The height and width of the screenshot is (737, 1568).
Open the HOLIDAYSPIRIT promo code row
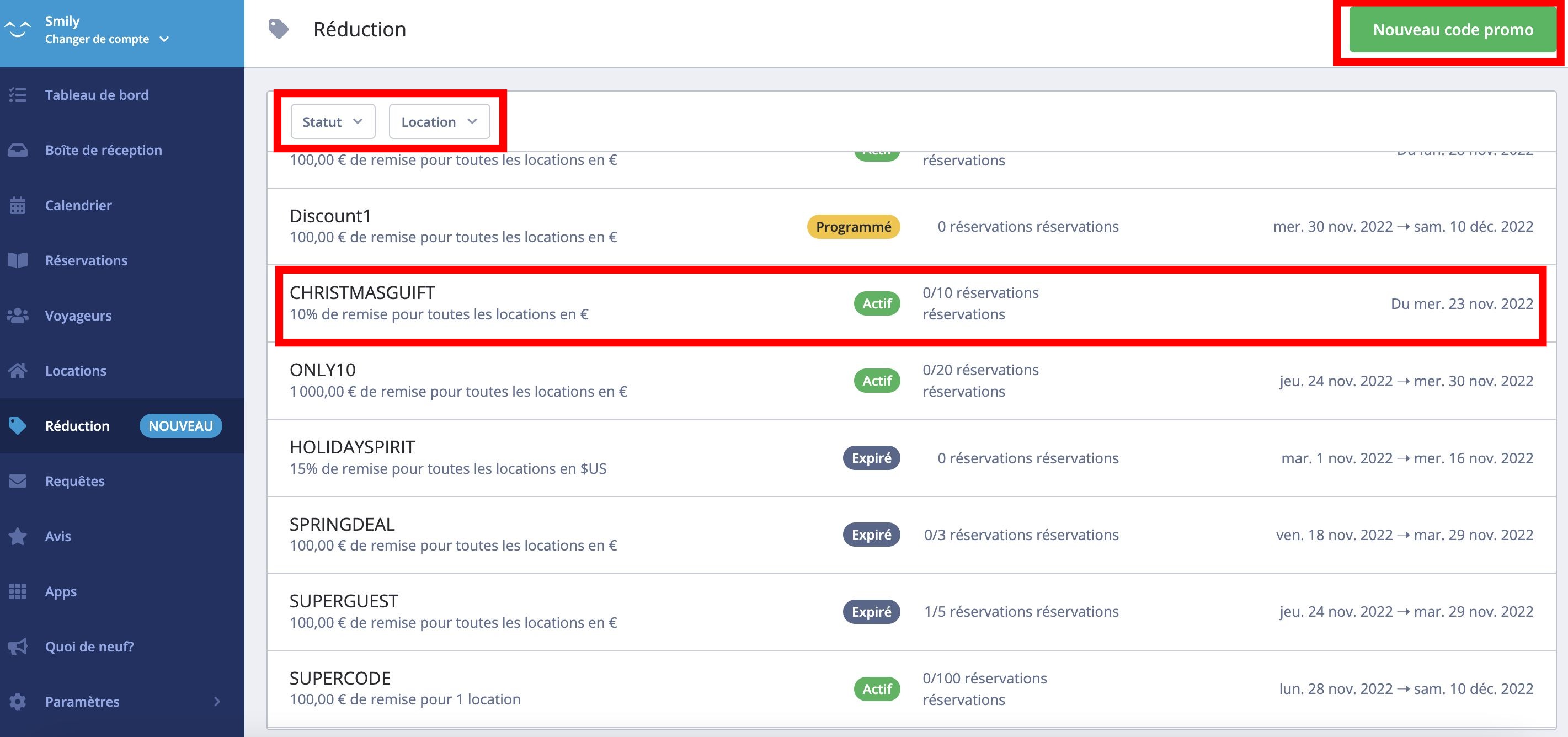pyautogui.click(x=352, y=447)
